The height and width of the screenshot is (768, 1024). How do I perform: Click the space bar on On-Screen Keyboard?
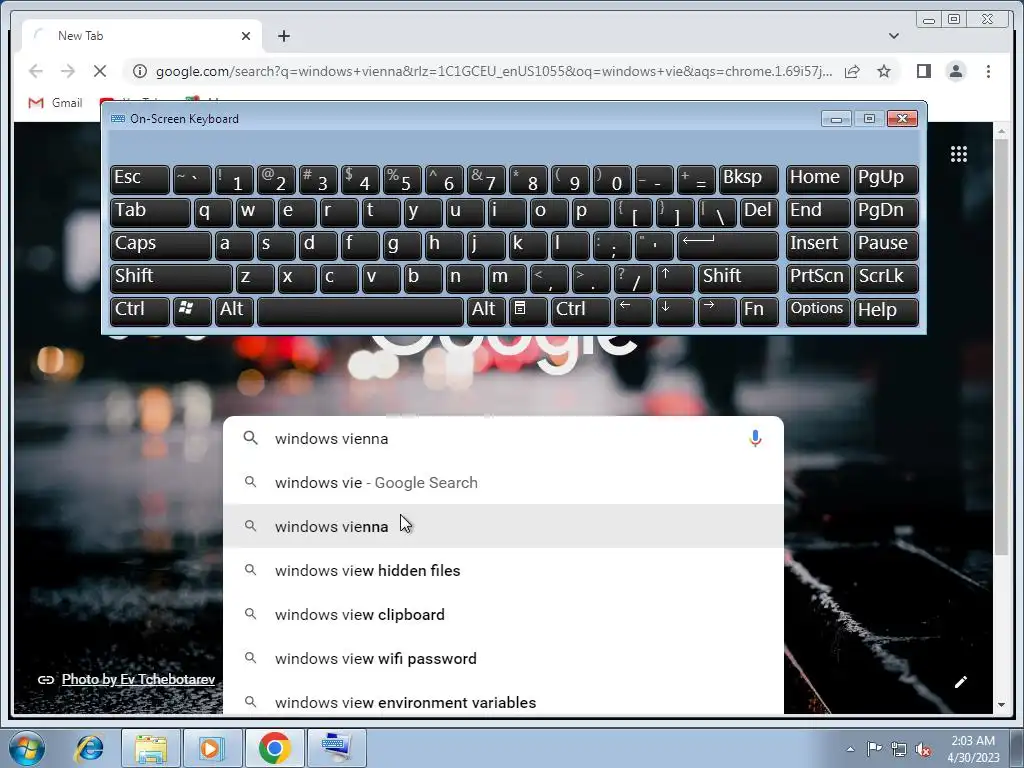[360, 311]
